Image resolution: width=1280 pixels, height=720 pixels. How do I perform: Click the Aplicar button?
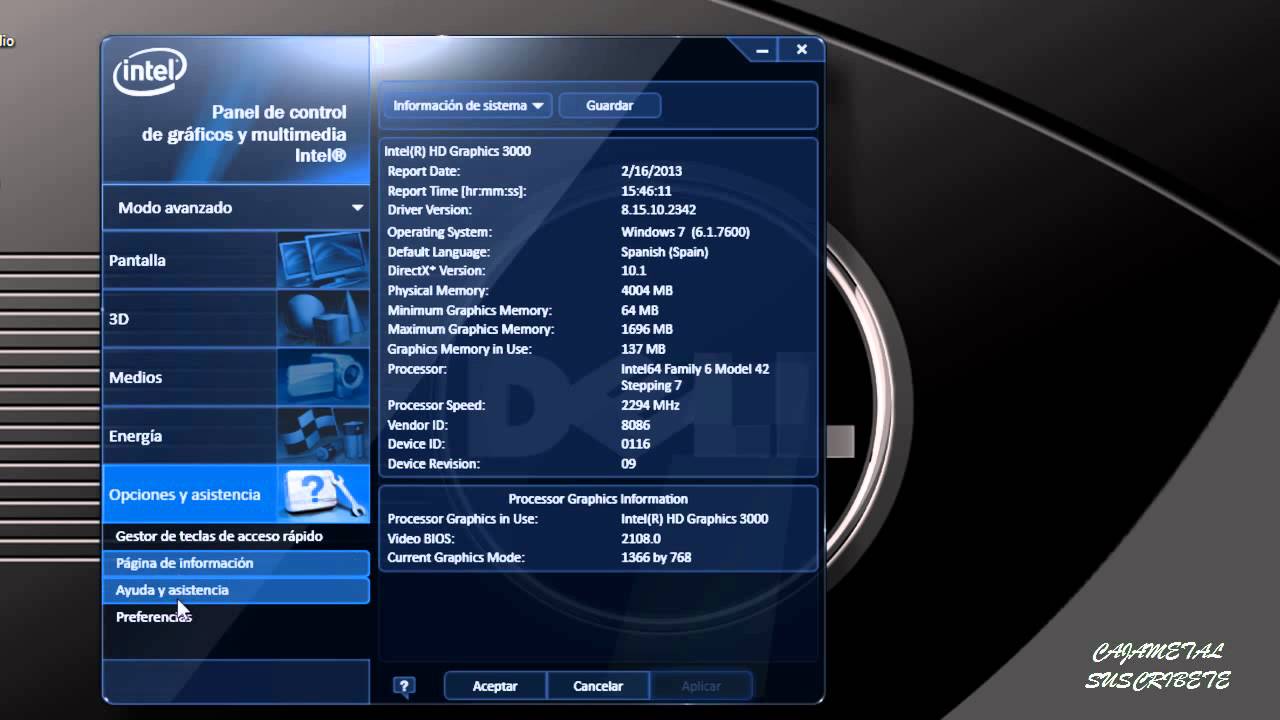coord(701,686)
